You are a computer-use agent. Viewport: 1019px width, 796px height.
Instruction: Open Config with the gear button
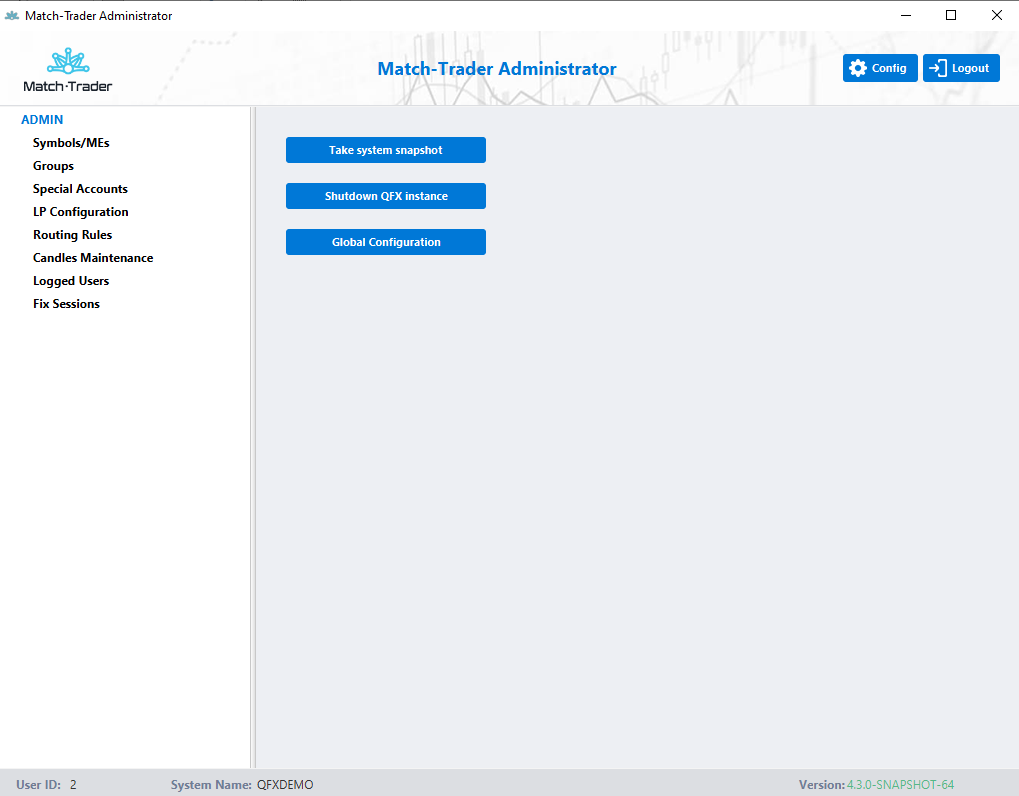pos(880,68)
